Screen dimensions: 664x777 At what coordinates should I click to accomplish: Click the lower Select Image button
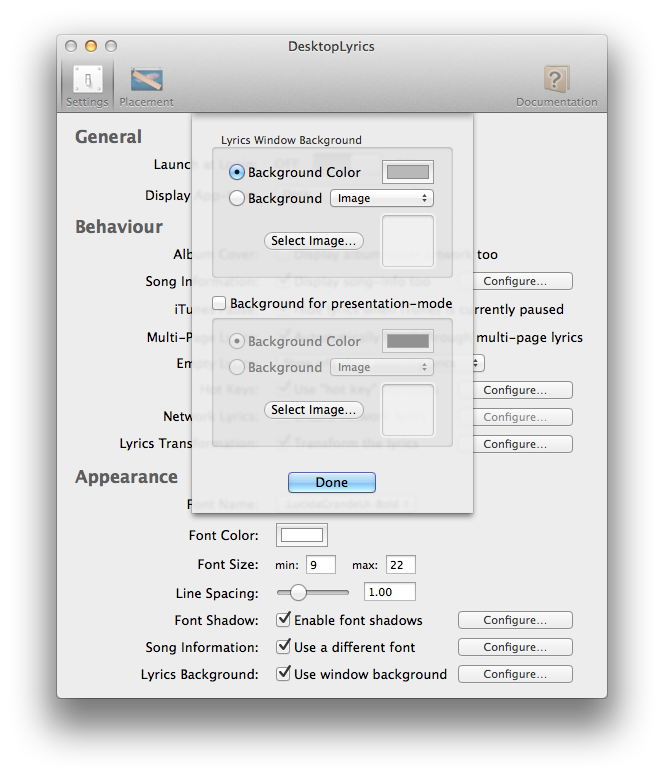point(314,410)
